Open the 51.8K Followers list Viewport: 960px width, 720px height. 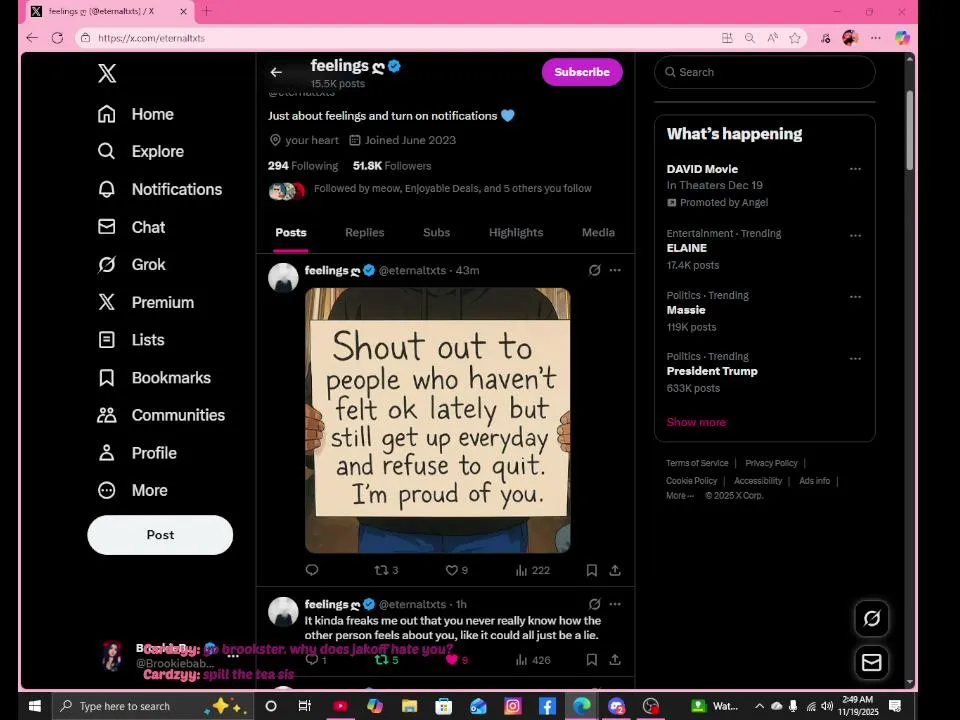click(392, 166)
